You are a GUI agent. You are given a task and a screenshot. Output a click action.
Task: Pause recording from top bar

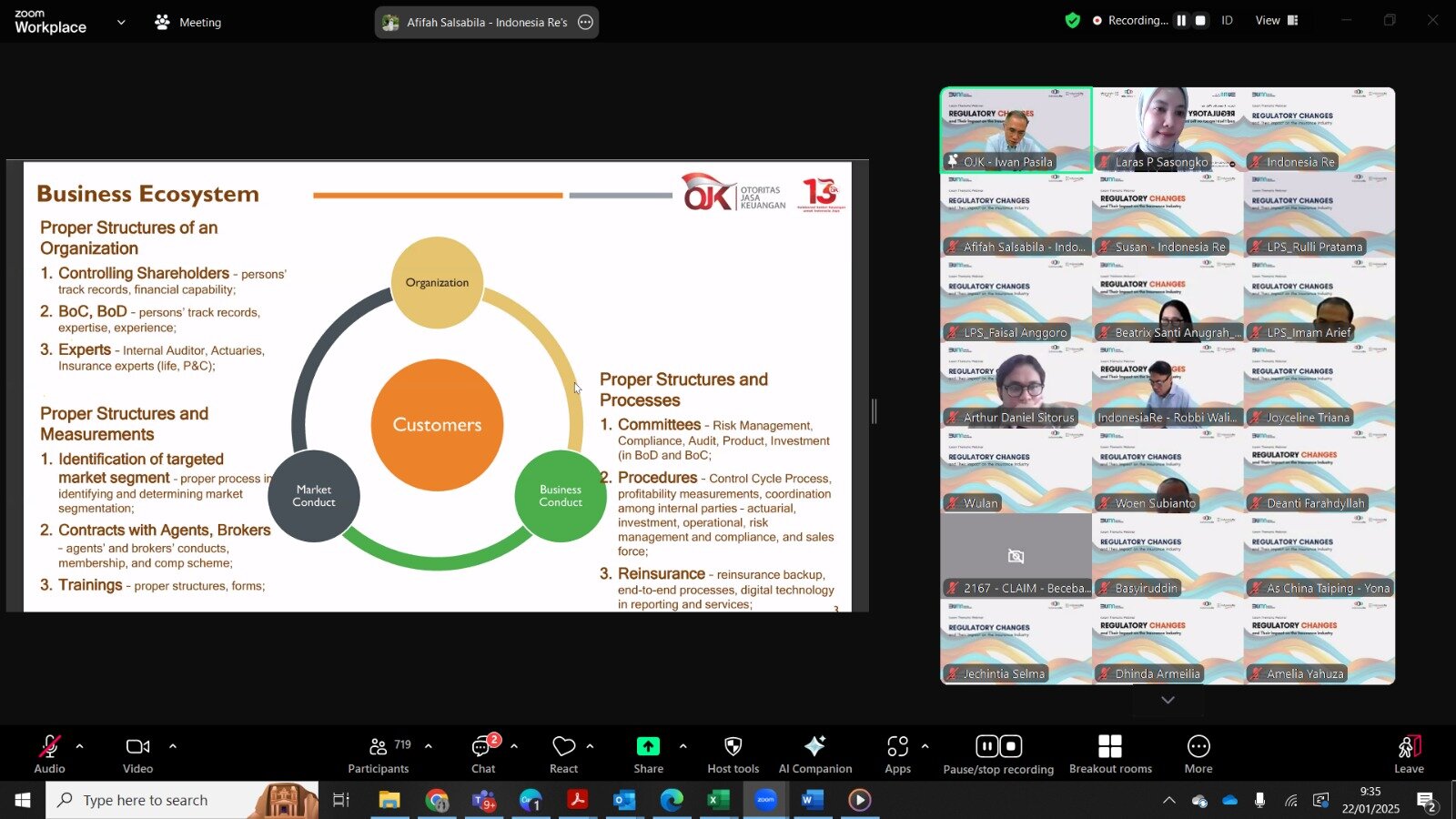pos(1181,20)
